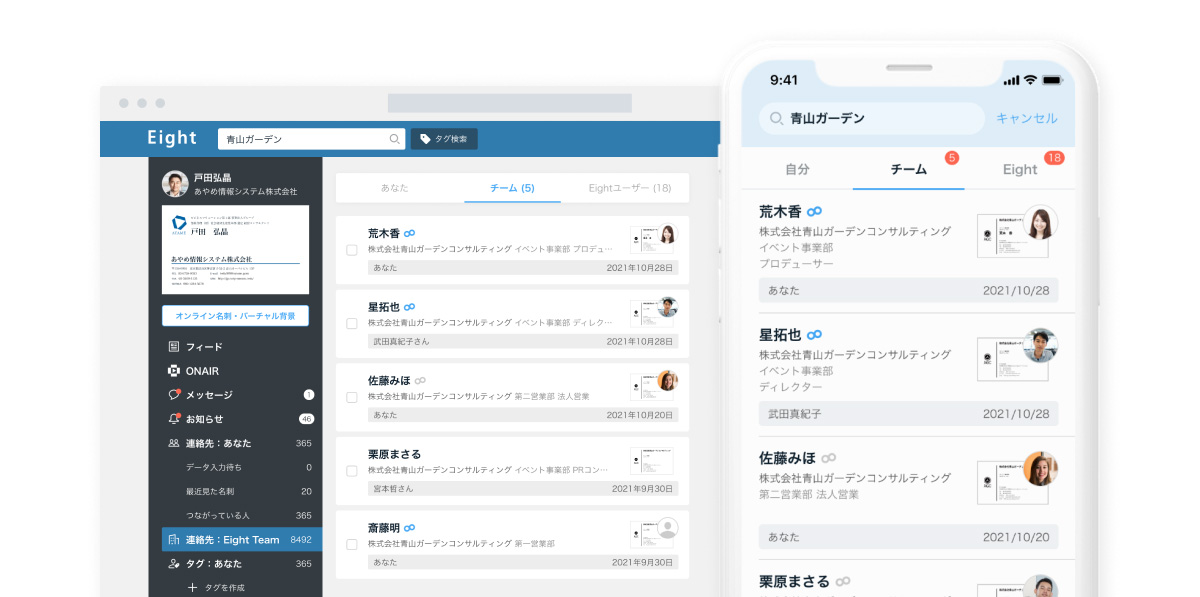This screenshot has width=1200, height=597.
Task: Click the magnifier icon in the search bar
Action: coord(394,138)
